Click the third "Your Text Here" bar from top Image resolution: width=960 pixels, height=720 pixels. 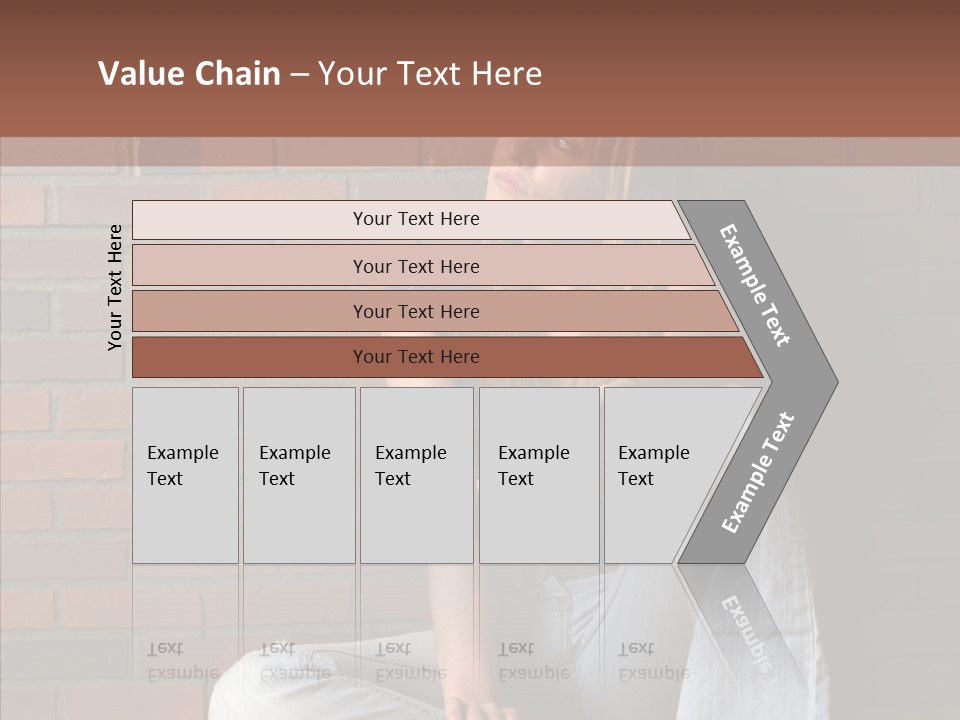pos(416,311)
